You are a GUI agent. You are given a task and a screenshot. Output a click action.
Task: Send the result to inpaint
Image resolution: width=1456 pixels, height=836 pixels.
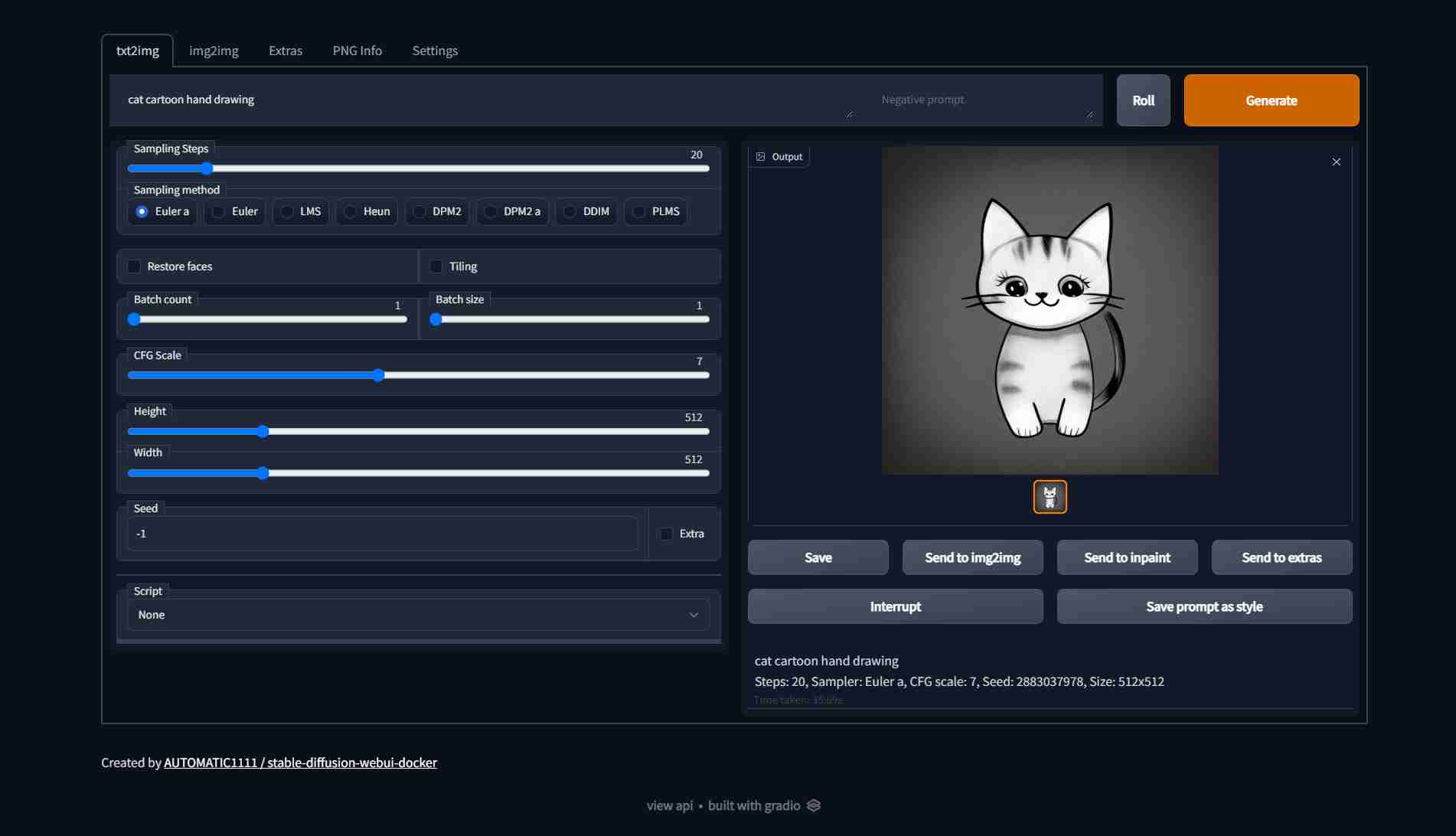pos(1127,557)
